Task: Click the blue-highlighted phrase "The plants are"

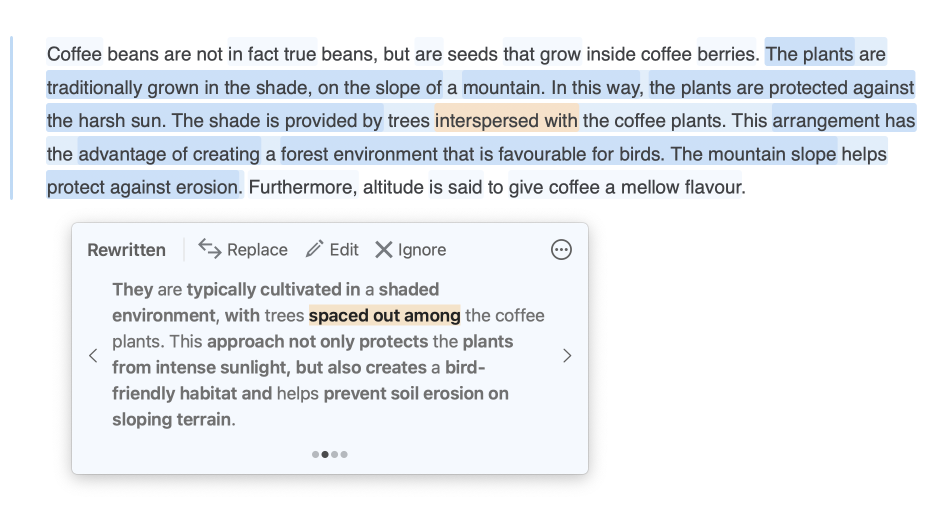Action: coord(825,53)
